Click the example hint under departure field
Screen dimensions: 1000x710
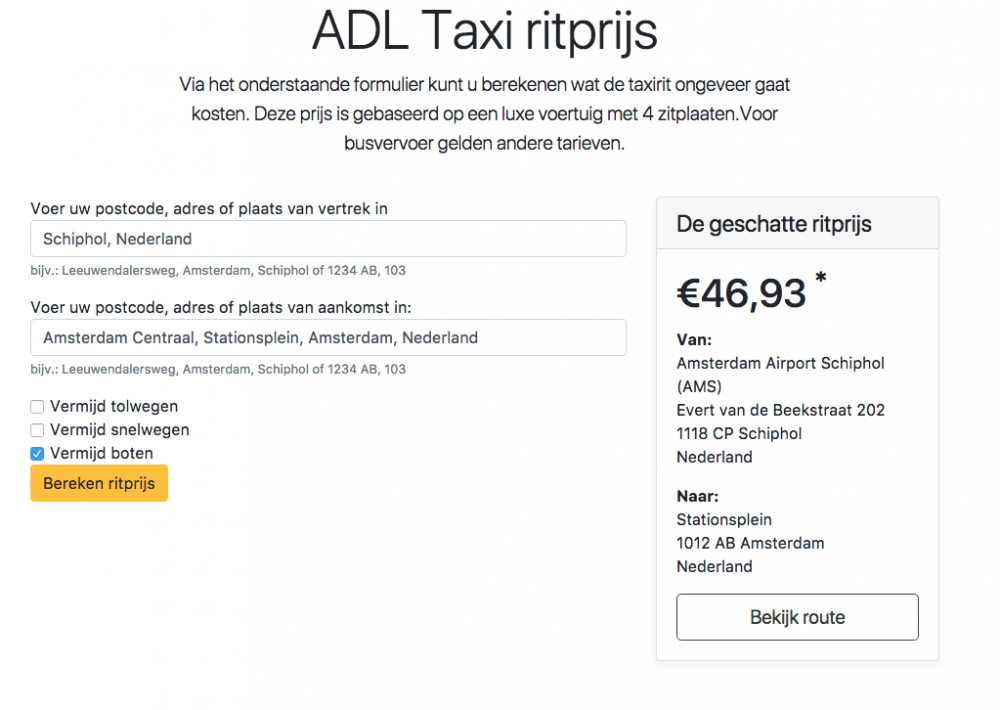(218, 270)
